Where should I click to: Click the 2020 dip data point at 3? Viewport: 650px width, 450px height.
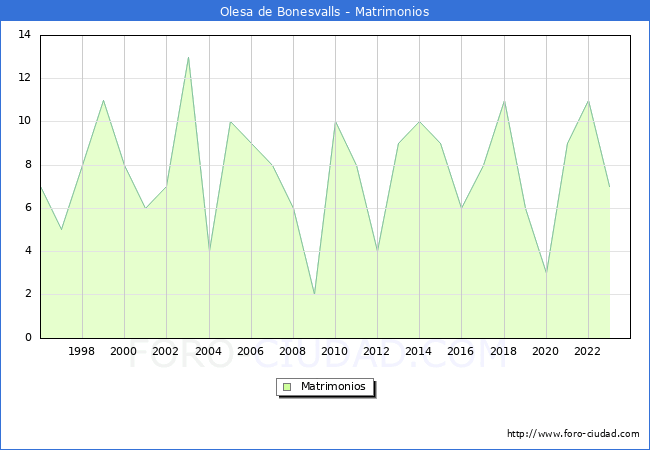546,273
